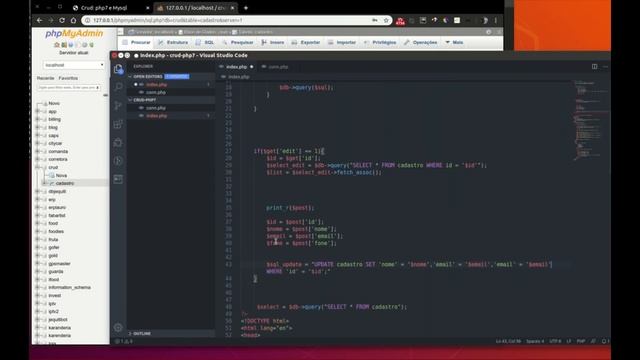640x360 pixels.
Task: Expand the food database tree node
Action: pyautogui.click(x=38, y=223)
